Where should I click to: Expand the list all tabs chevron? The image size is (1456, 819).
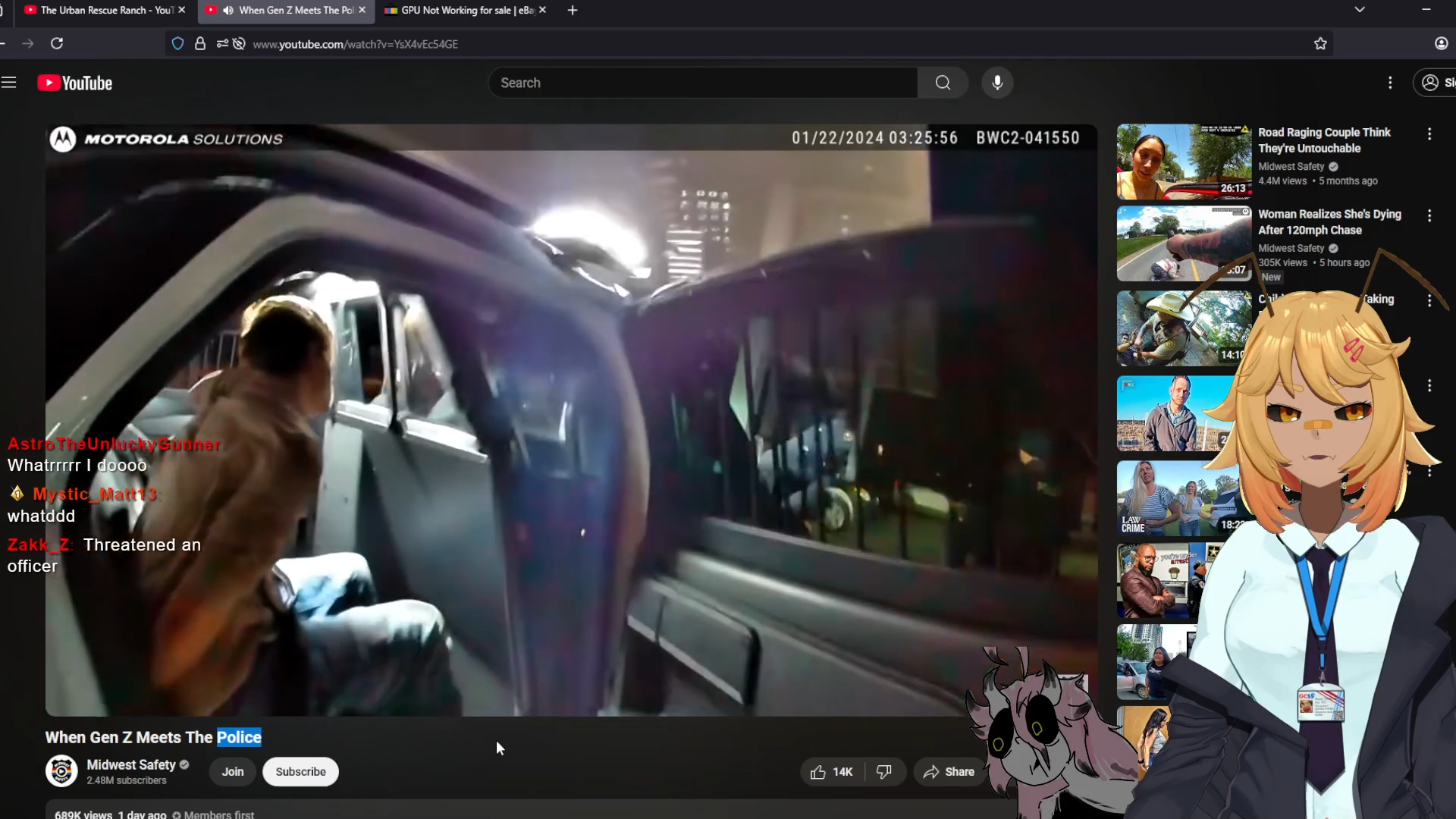pos(1360,10)
